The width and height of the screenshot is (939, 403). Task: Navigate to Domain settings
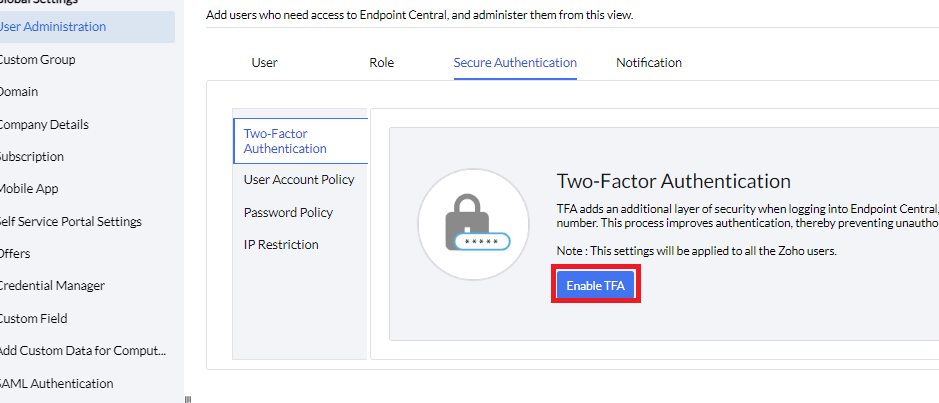(x=19, y=92)
